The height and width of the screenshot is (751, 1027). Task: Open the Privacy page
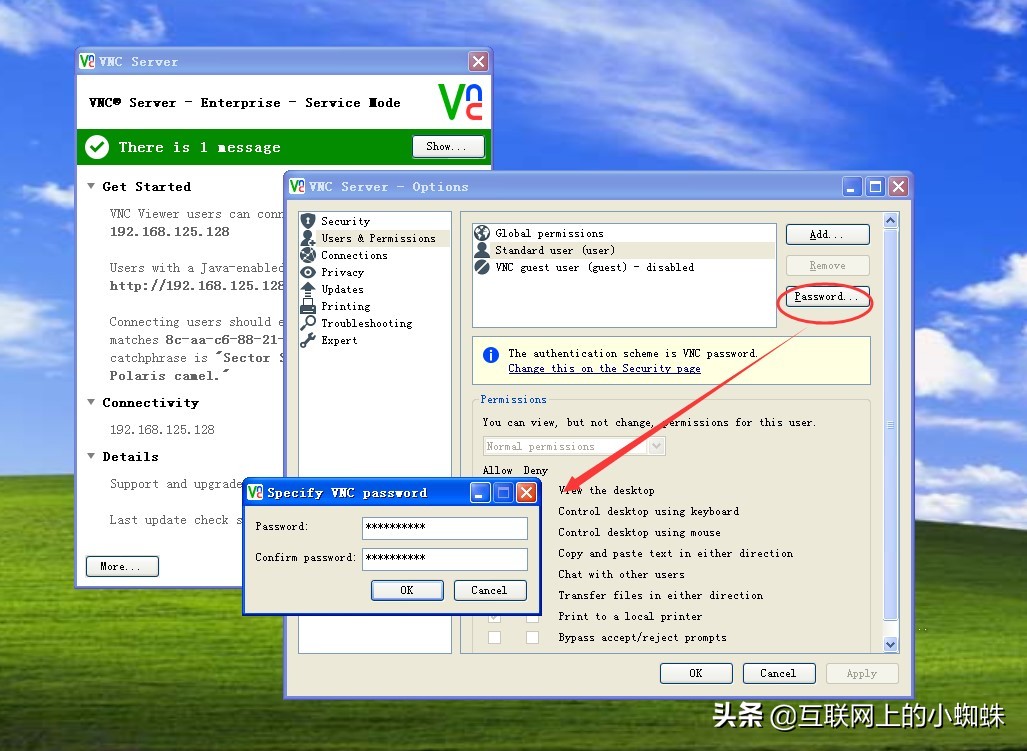click(342, 272)
